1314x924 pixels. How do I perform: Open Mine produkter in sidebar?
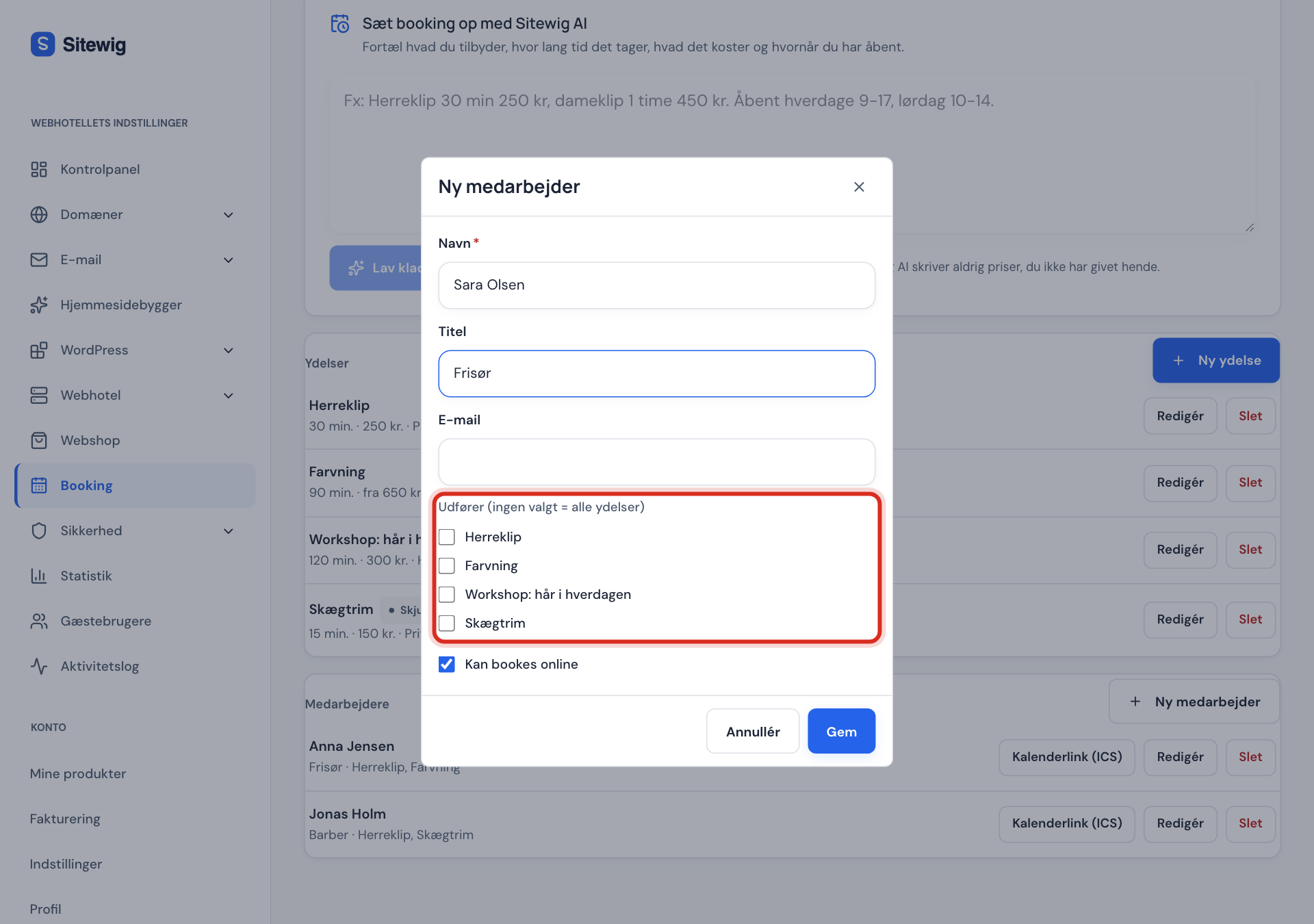(x=78, y=773)
